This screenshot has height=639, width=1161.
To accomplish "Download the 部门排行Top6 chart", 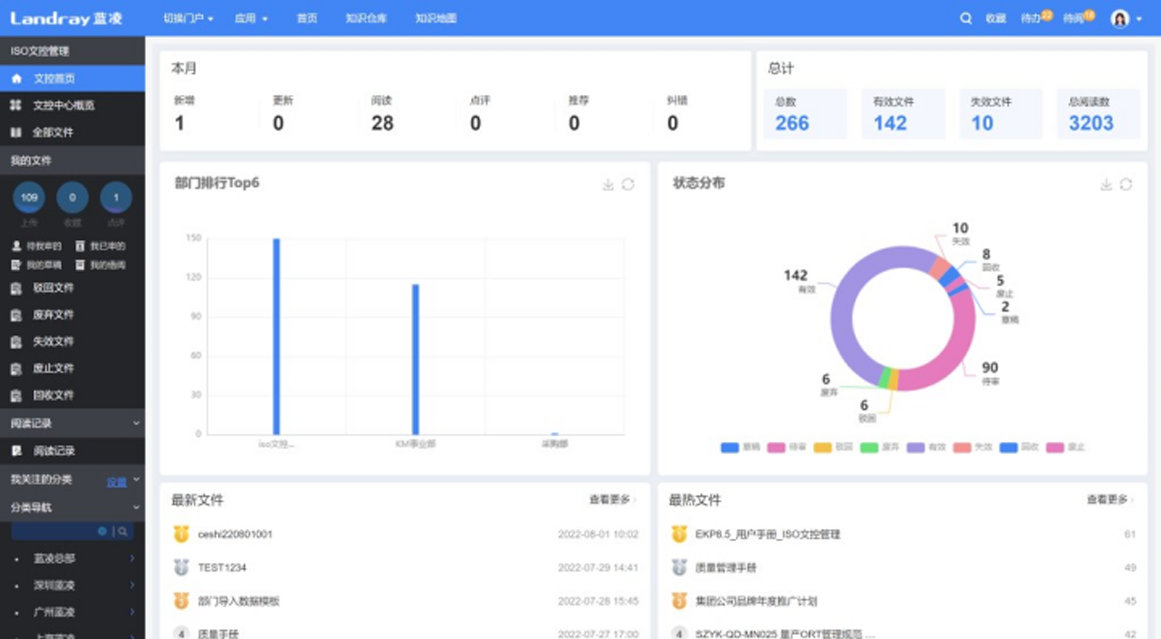I will coord(608,185).
